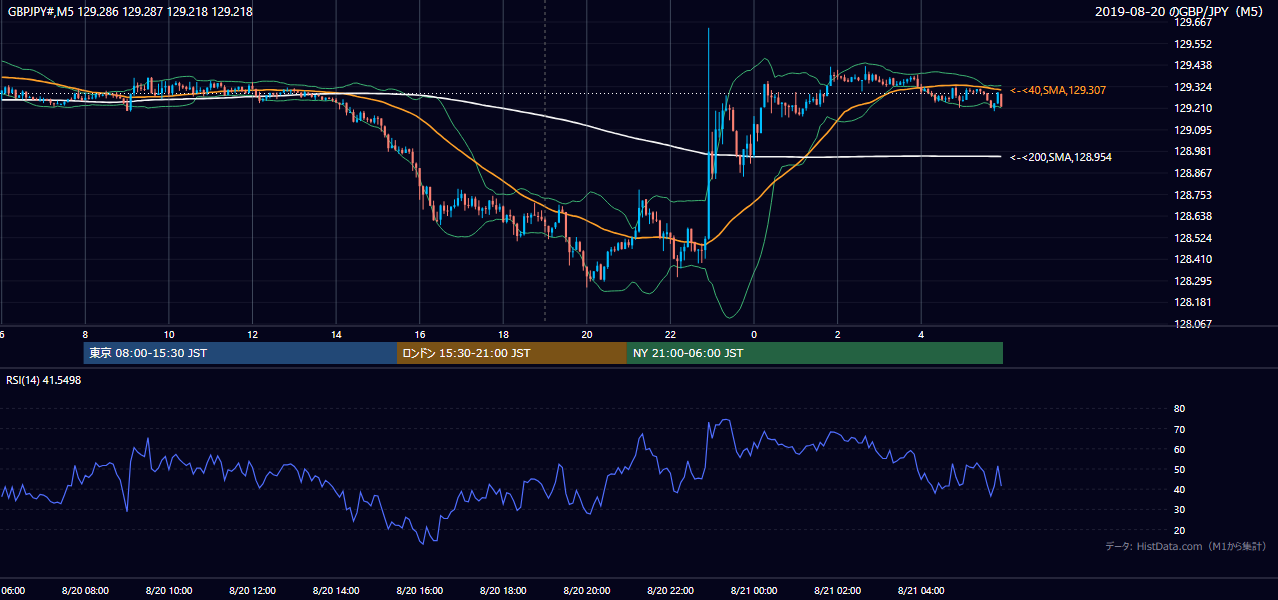Select the NY 21:00-06:00 JST session bar

[815, 353]
